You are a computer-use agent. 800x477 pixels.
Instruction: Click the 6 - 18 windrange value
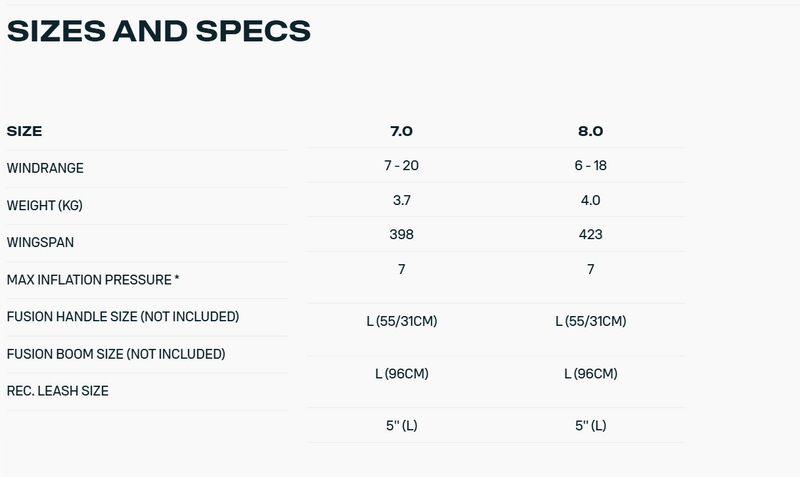(590, 165)
